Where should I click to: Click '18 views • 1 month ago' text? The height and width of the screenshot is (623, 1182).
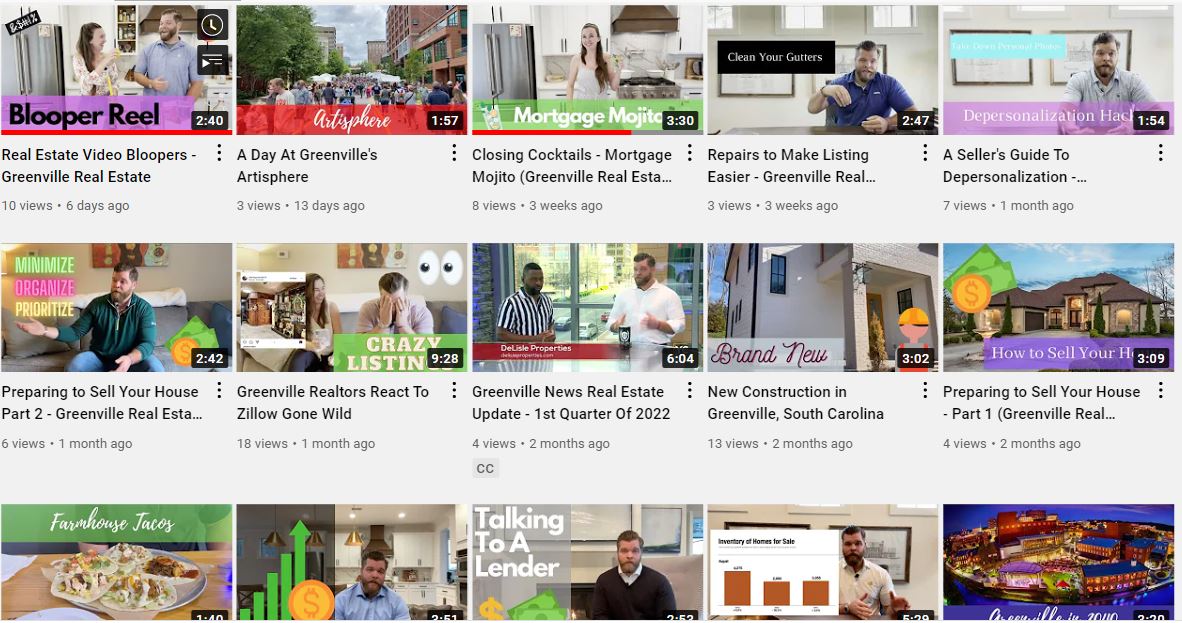point(306,443)
